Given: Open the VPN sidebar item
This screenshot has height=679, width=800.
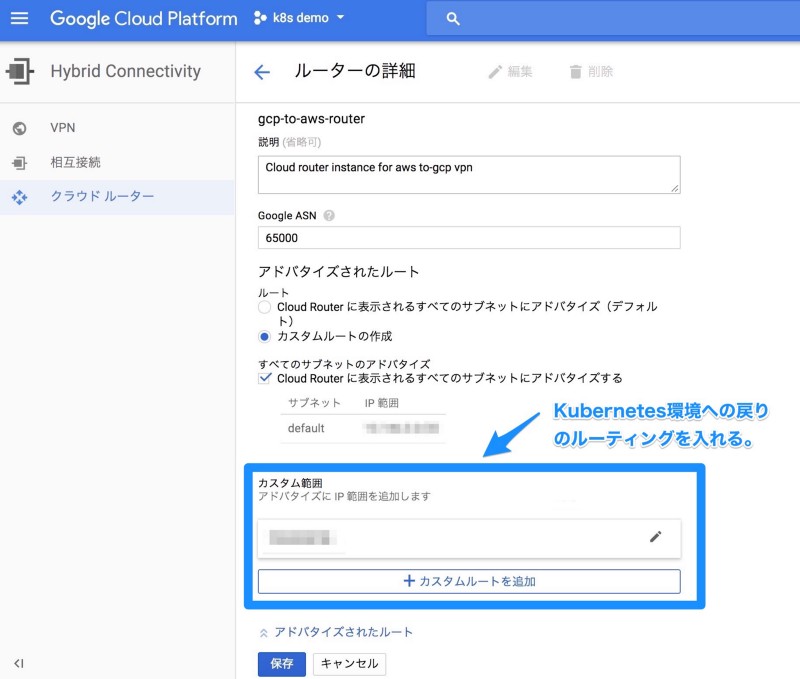Looking at the screenshot, I should pos(117,128).
